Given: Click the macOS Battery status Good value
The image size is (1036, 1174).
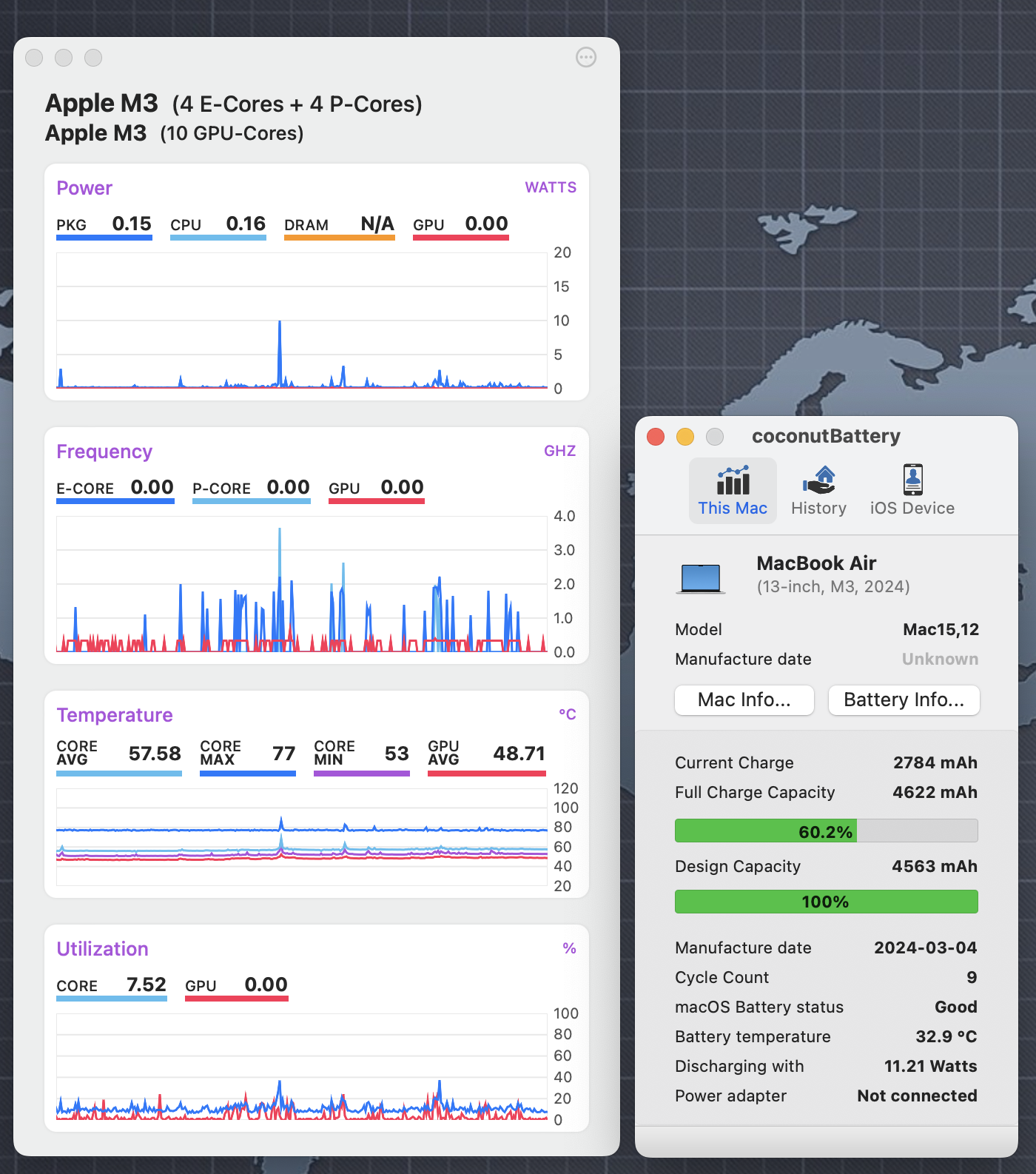Looking at the screenshot, I should (956, 1007).
